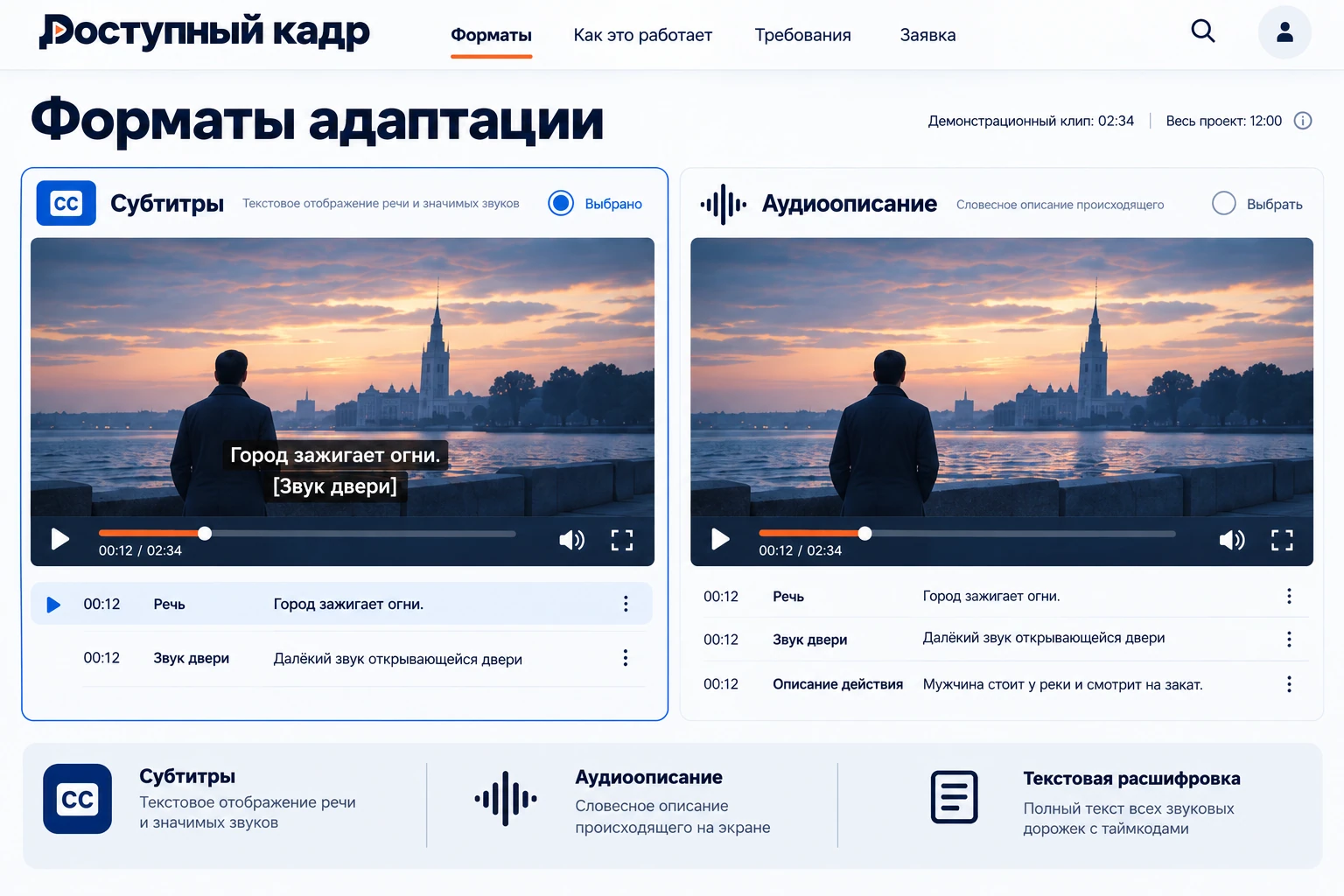Mute volume in the Аудиоописание player
The width and height of the screenshot is (1344, 896).
[1232, 540]
